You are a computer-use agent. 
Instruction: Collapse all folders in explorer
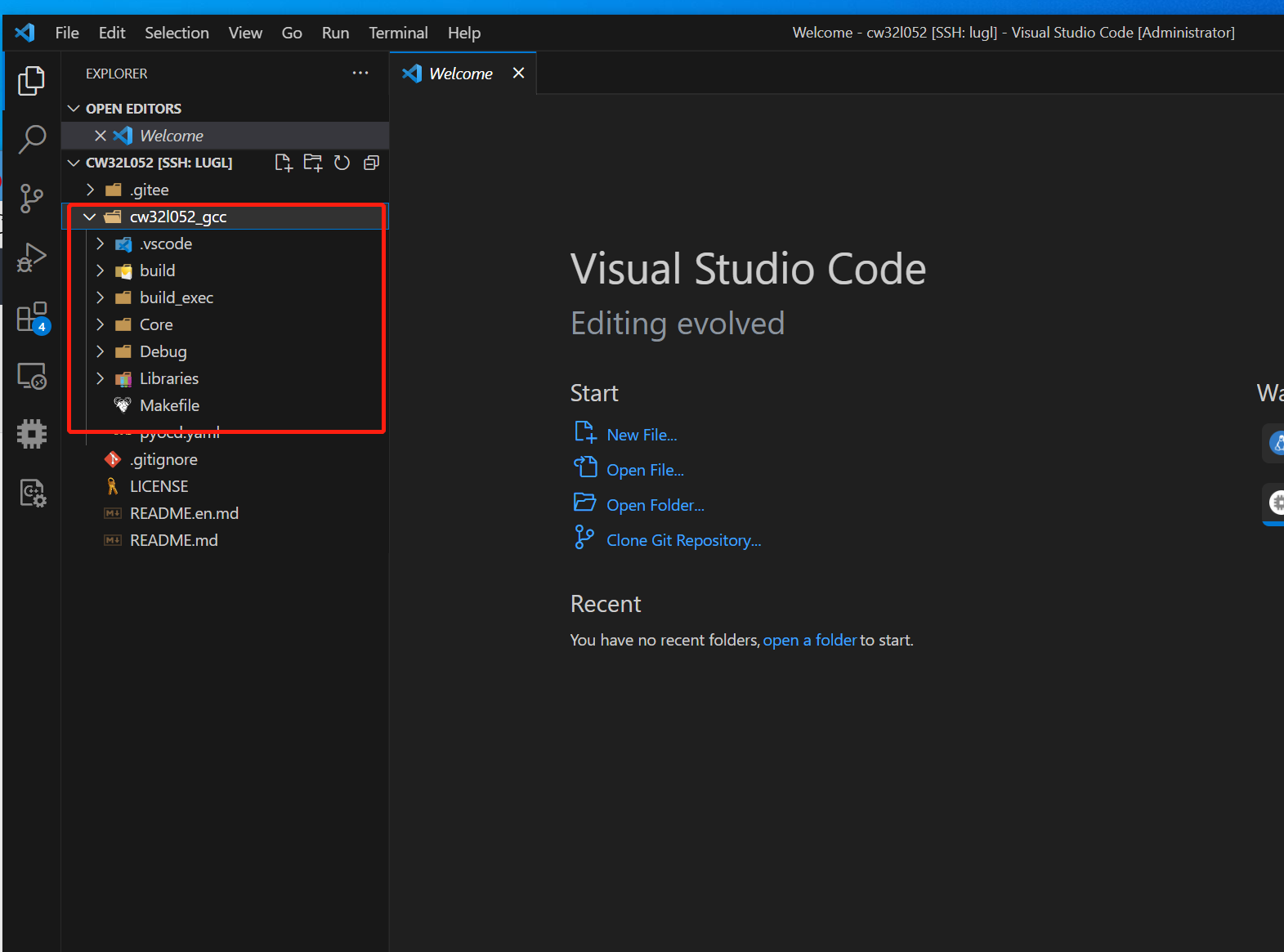(x=371, y=163)
